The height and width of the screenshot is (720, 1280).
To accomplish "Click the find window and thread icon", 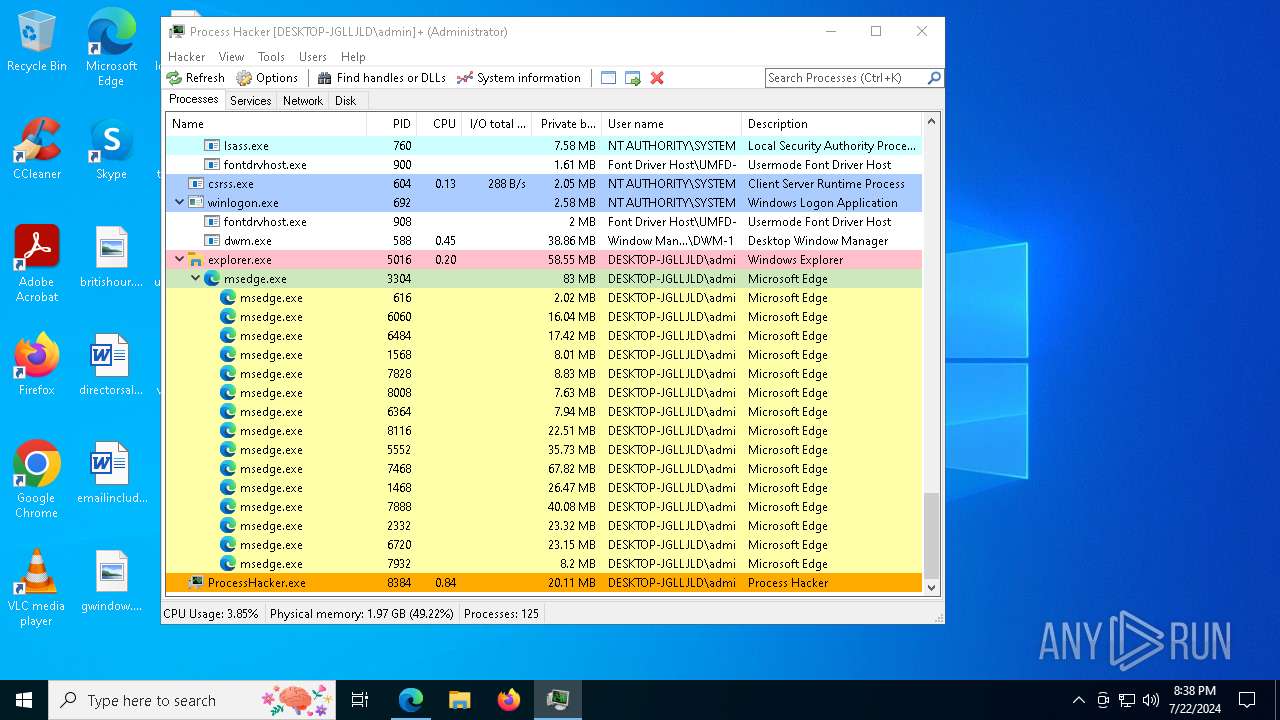I will [x=632, y=78].
